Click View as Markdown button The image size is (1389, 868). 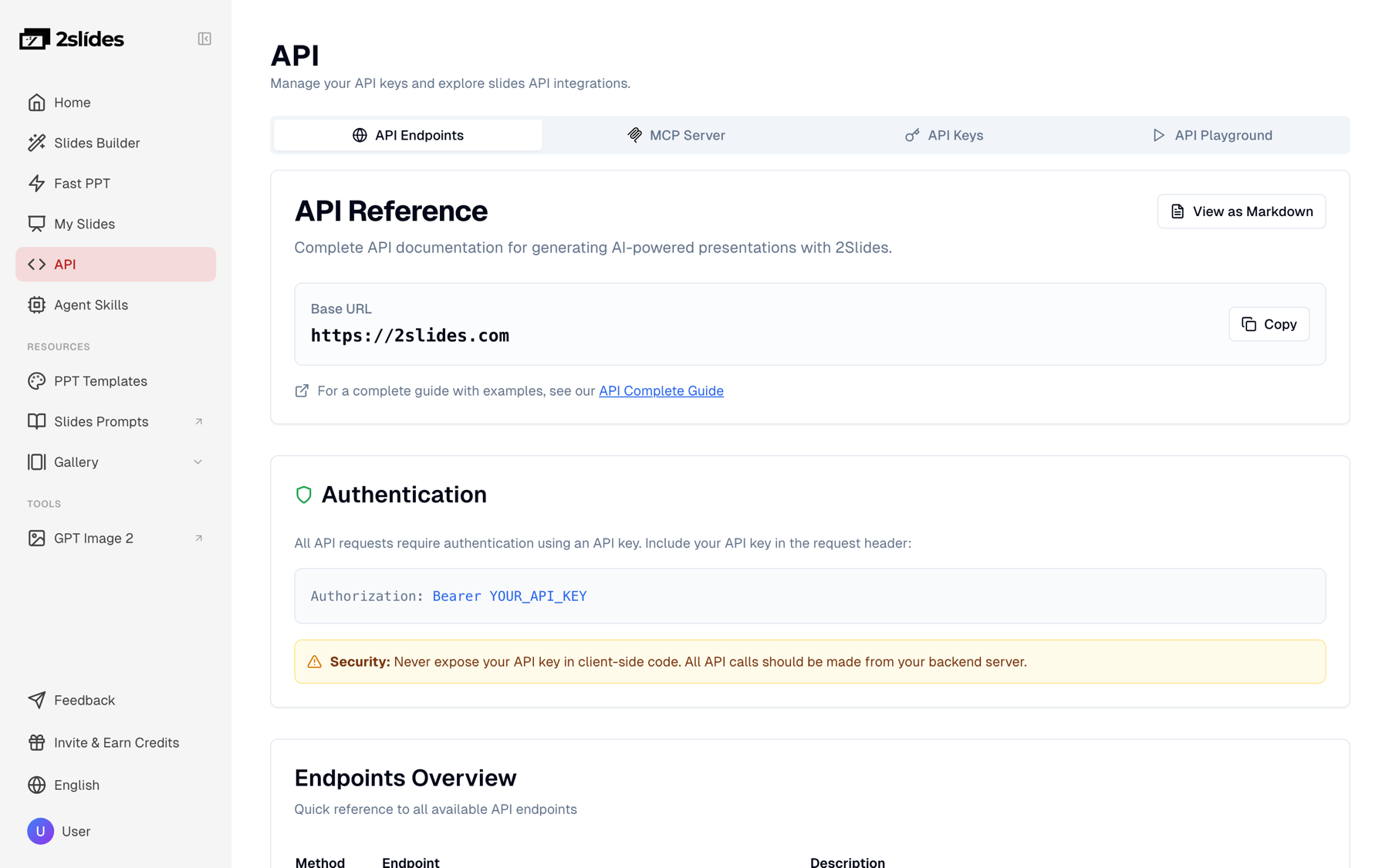click(1242, 211)
